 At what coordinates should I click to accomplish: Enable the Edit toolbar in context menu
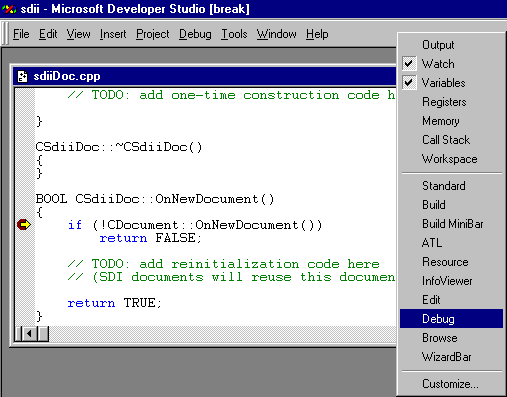[451, 300]
